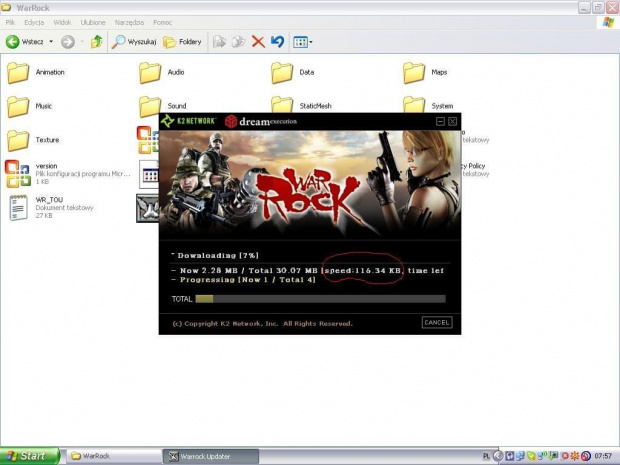Open the Audio folder
This screenshot has height=465, width=620.
tap(150, 72)
